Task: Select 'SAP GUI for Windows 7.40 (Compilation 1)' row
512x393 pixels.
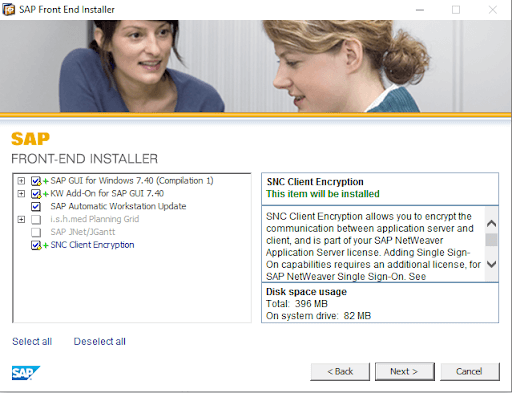Action: pos(132,181)
